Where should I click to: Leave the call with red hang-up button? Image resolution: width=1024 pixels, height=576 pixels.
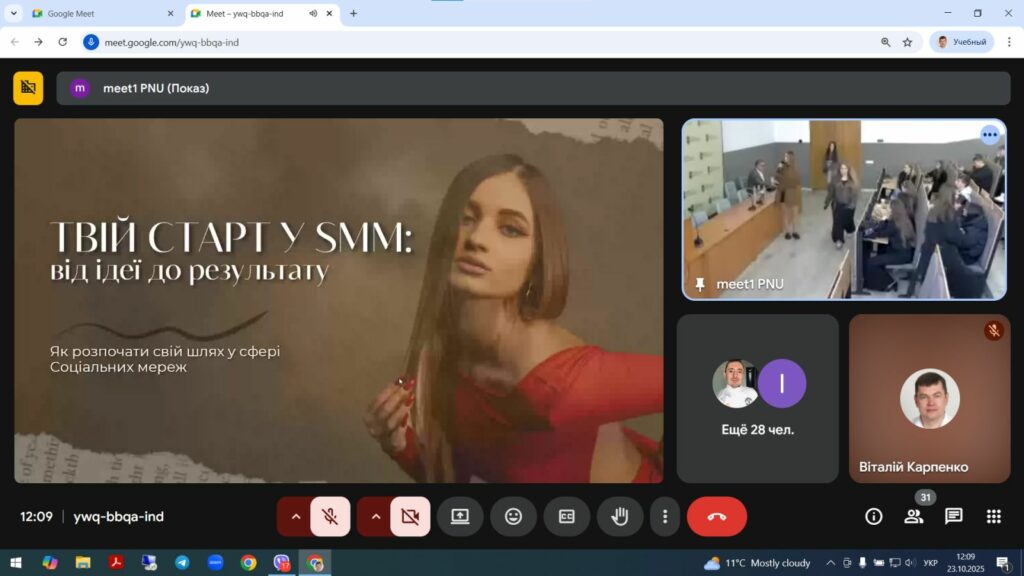(716, 516)
